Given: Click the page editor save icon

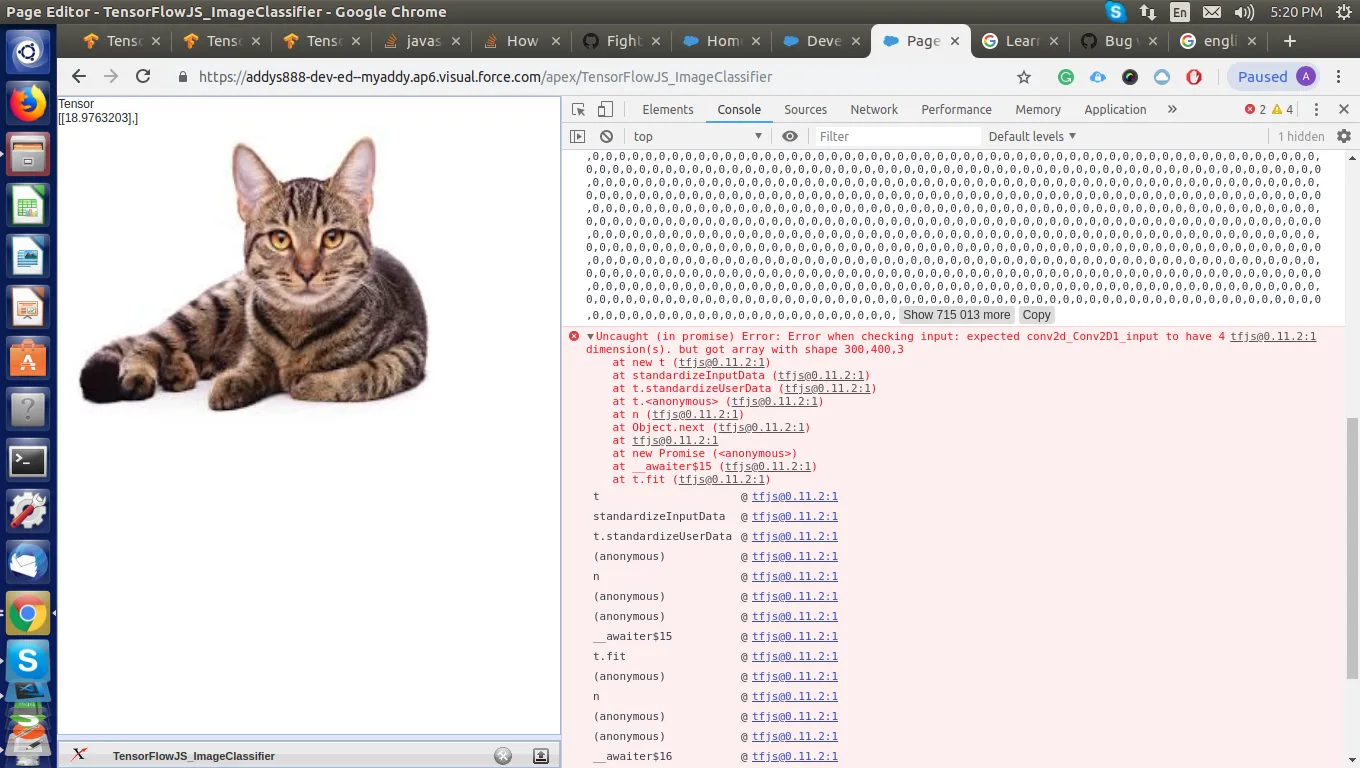Looking at the screenshot, I should (541, 756).
